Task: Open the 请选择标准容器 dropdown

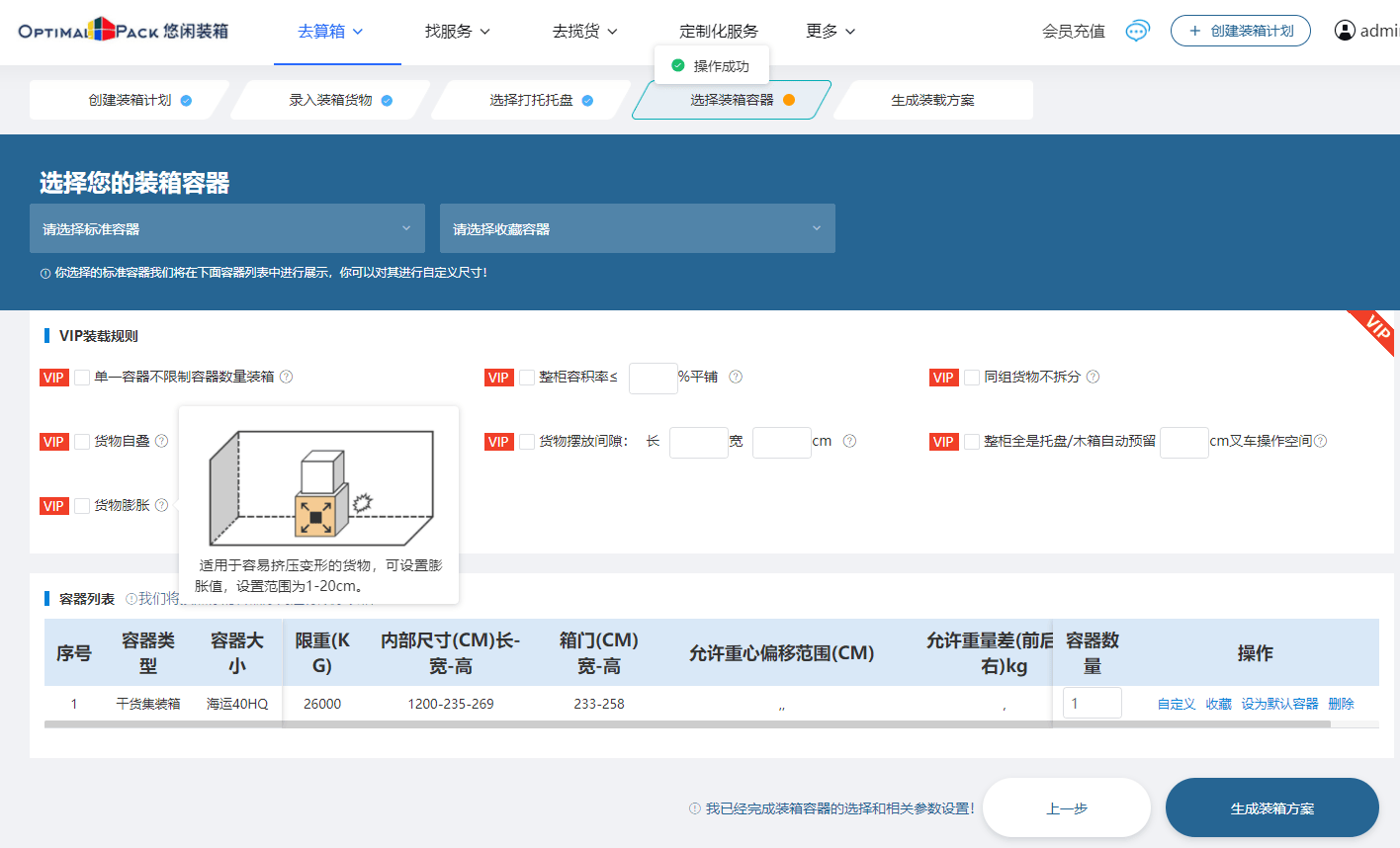Action: coord(227,228)
